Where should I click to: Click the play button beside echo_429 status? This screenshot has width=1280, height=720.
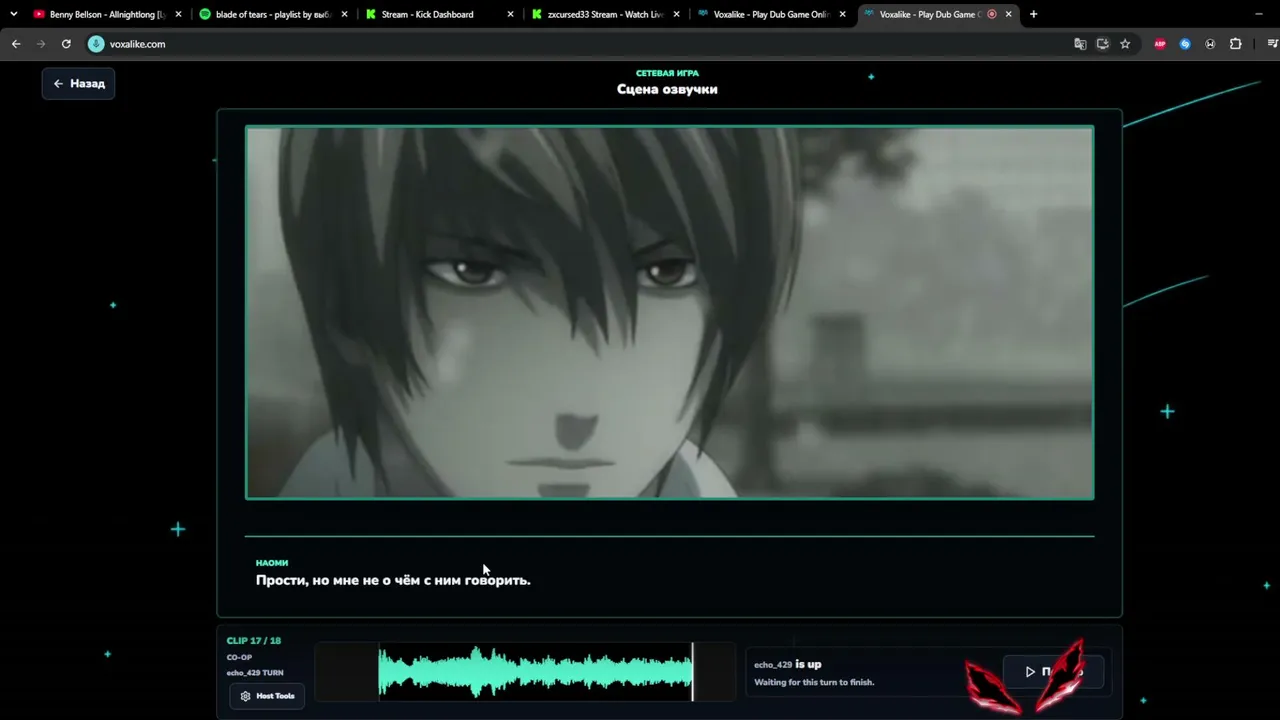1053,672
